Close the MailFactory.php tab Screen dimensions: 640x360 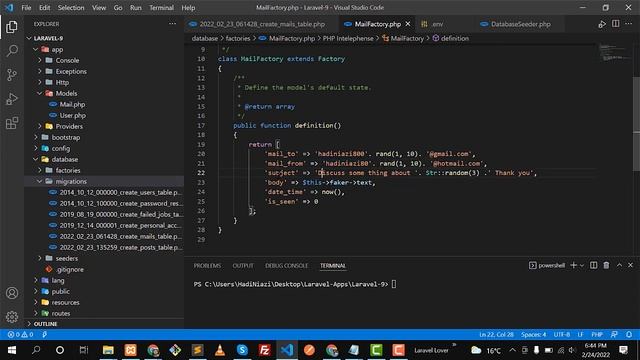(x=407, y=24)
